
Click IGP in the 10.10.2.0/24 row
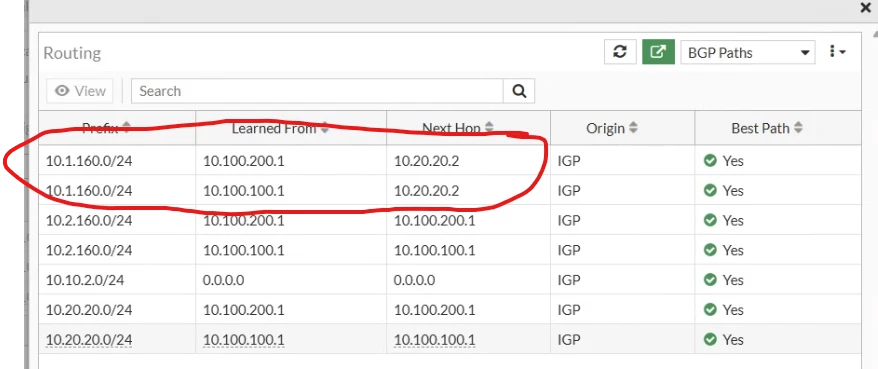(569, 279)
